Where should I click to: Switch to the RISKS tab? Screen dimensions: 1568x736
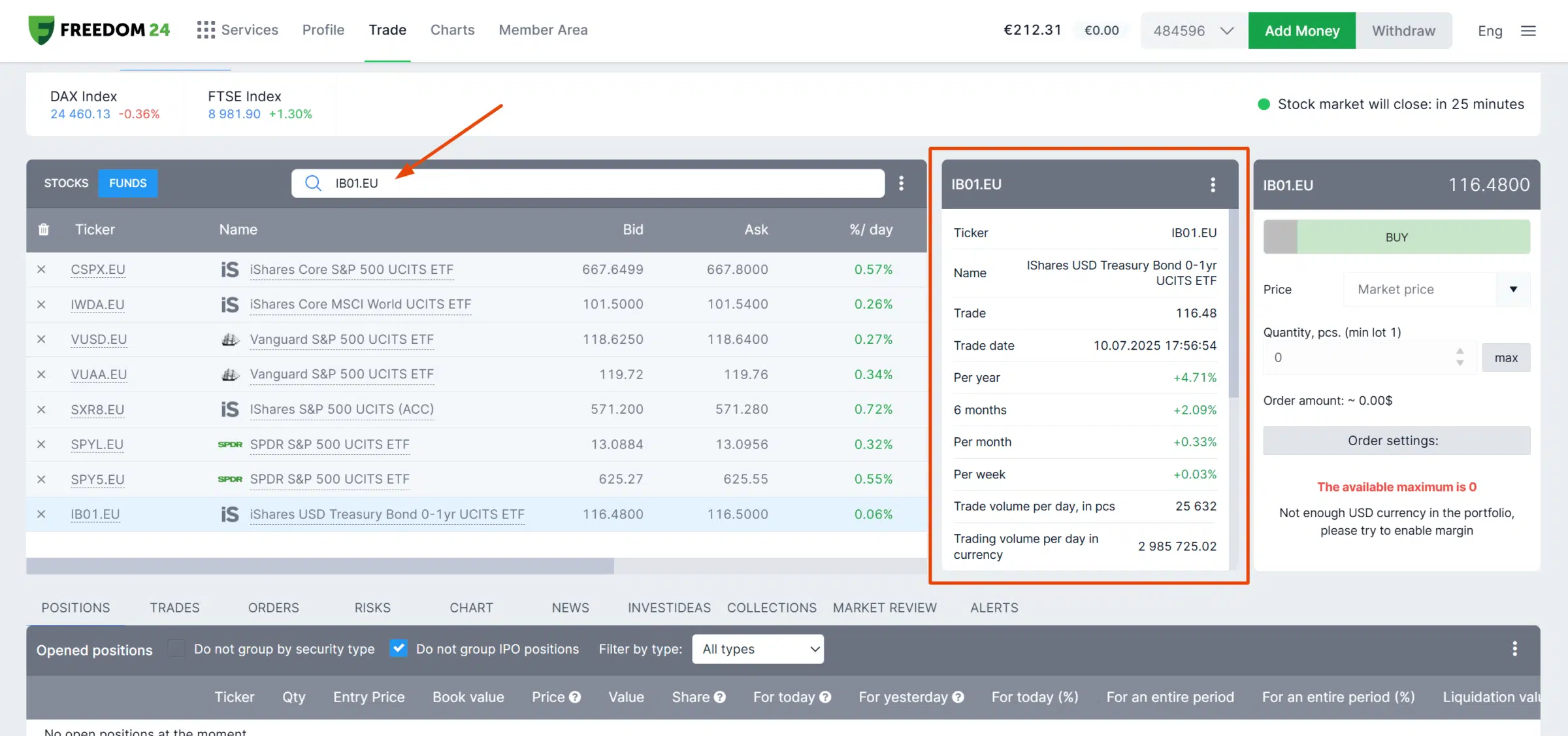[x=372, y=608]
